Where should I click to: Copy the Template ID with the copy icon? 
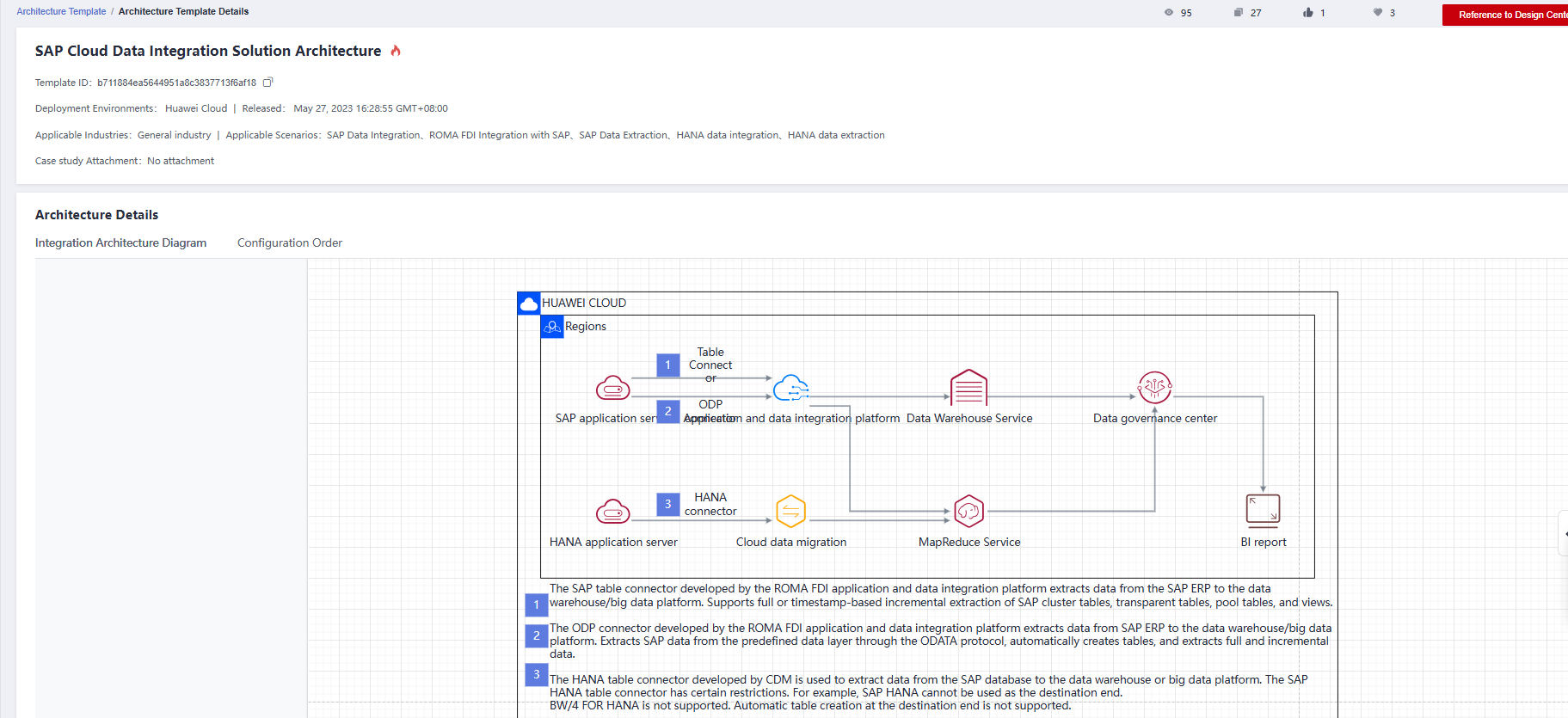click(267, 83)
